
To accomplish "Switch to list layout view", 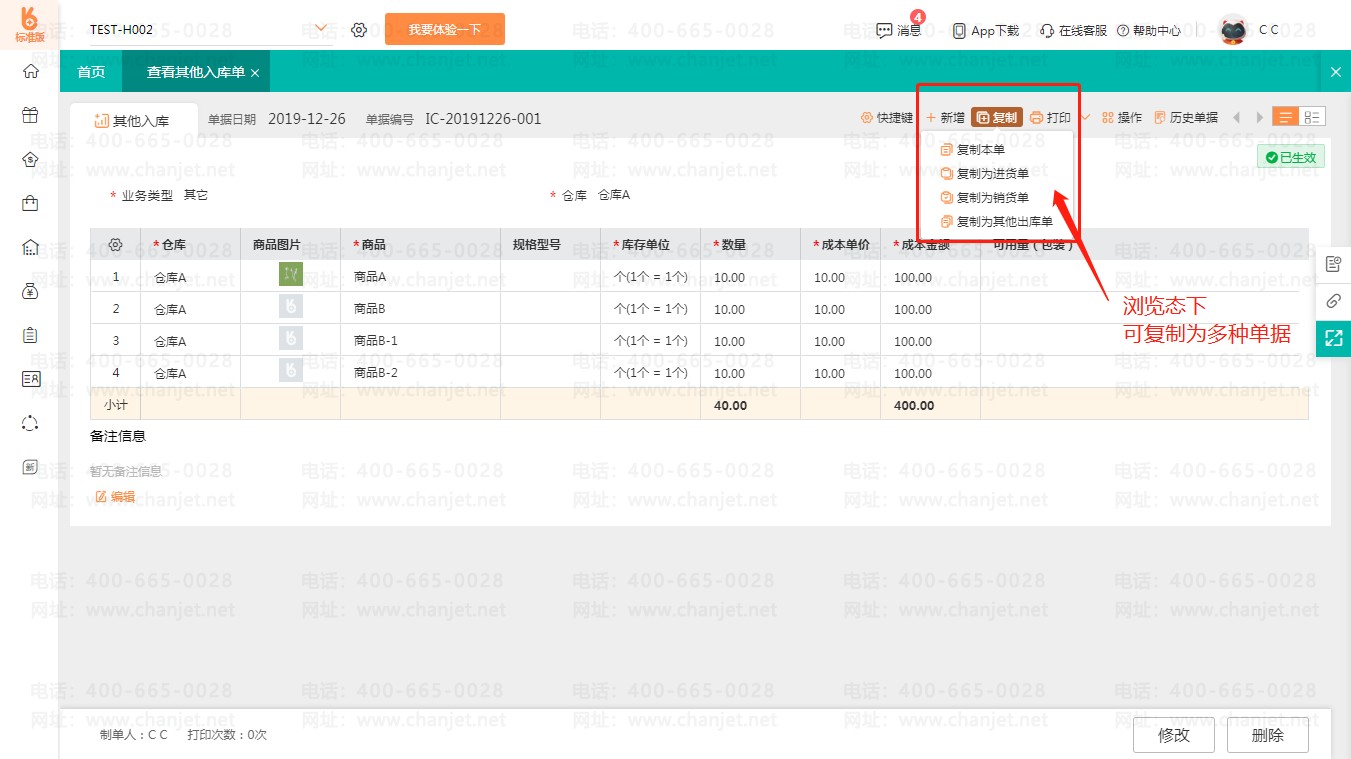I will click(x=1286, y=117).
